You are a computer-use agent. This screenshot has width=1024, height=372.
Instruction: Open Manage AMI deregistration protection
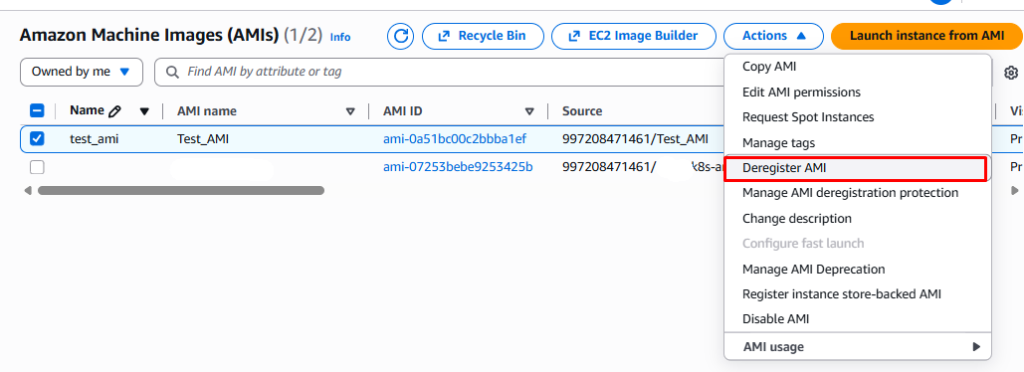(x=857, y=193)
